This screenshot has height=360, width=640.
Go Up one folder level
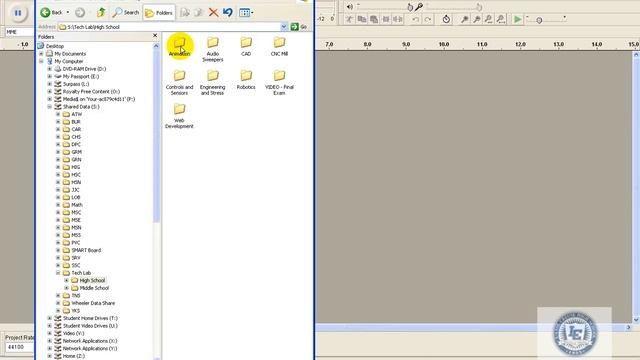[x=101, y=13]
